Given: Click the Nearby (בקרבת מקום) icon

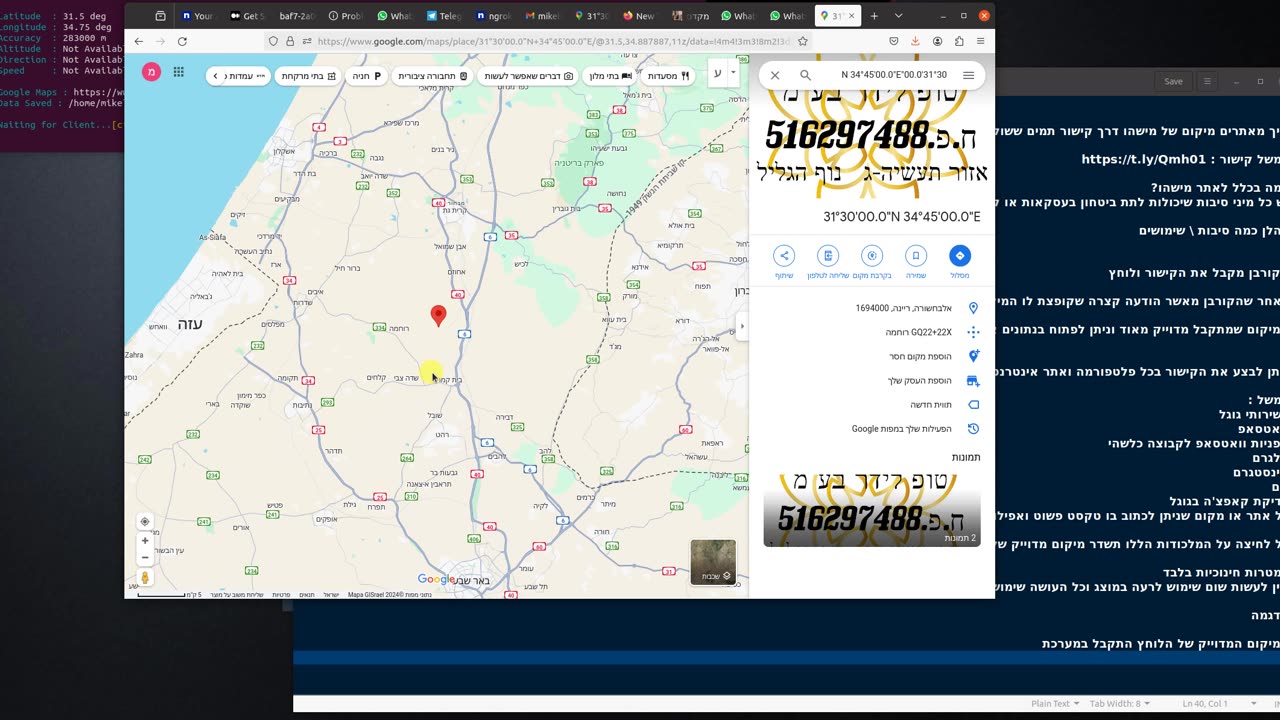Looking at the screenshot, I should pyautogui.click(x=872, y=255).
